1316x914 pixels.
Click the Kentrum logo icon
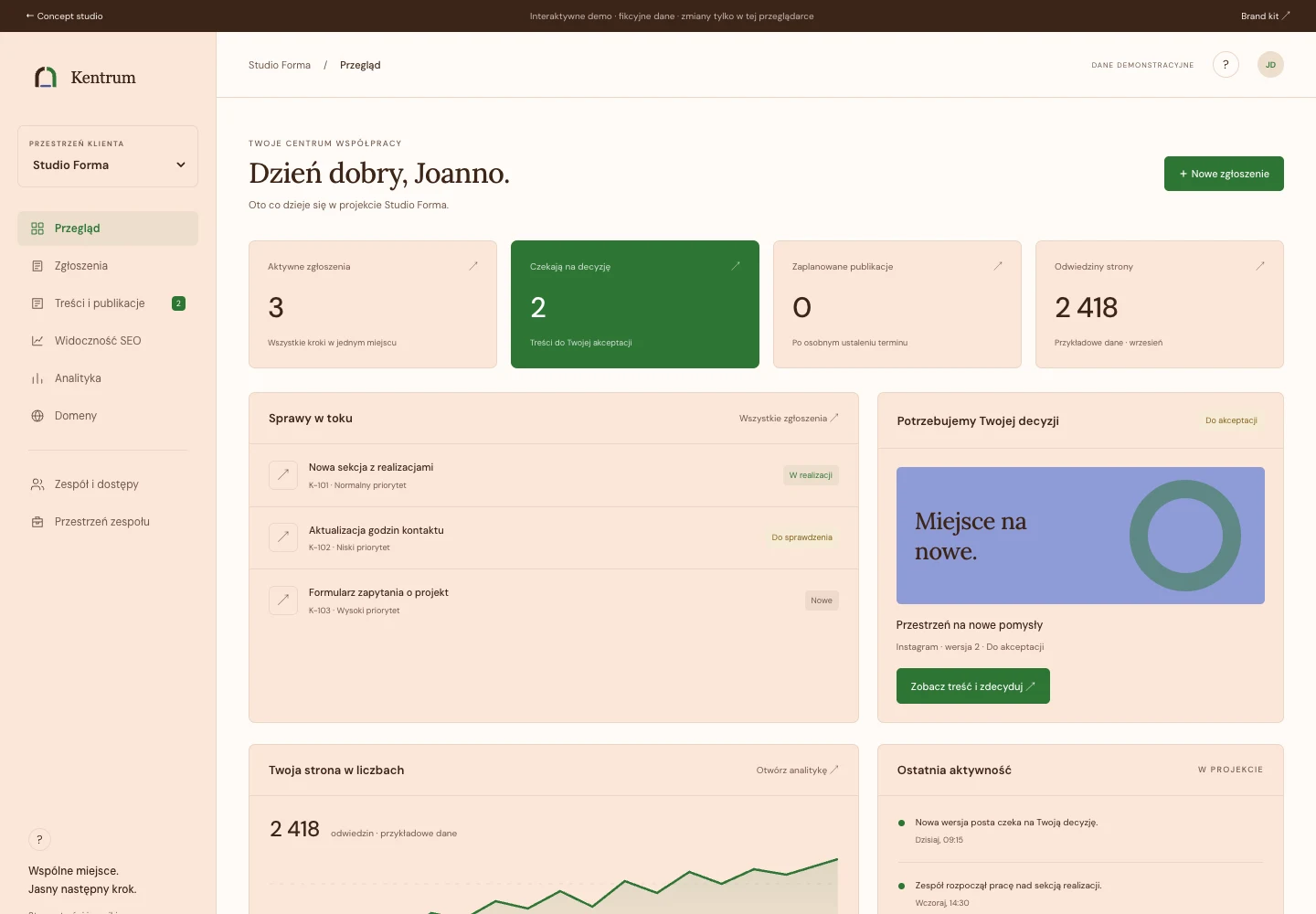point(46,78)
